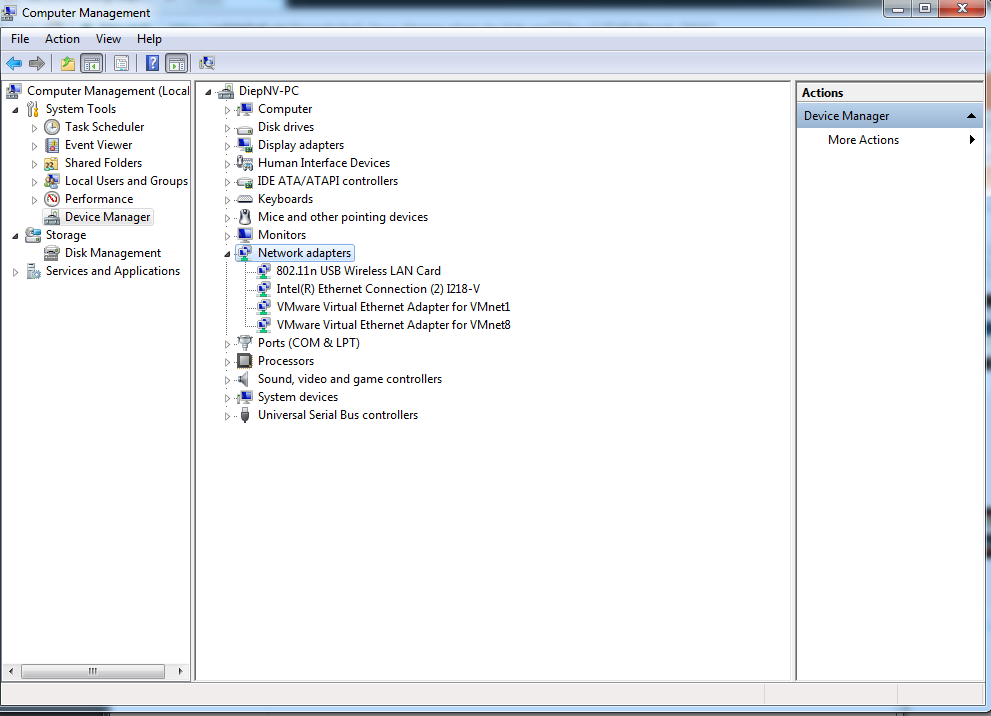Click the Task Scheduler clock icon
Screen dimensions: 991x716
[52, 127]
